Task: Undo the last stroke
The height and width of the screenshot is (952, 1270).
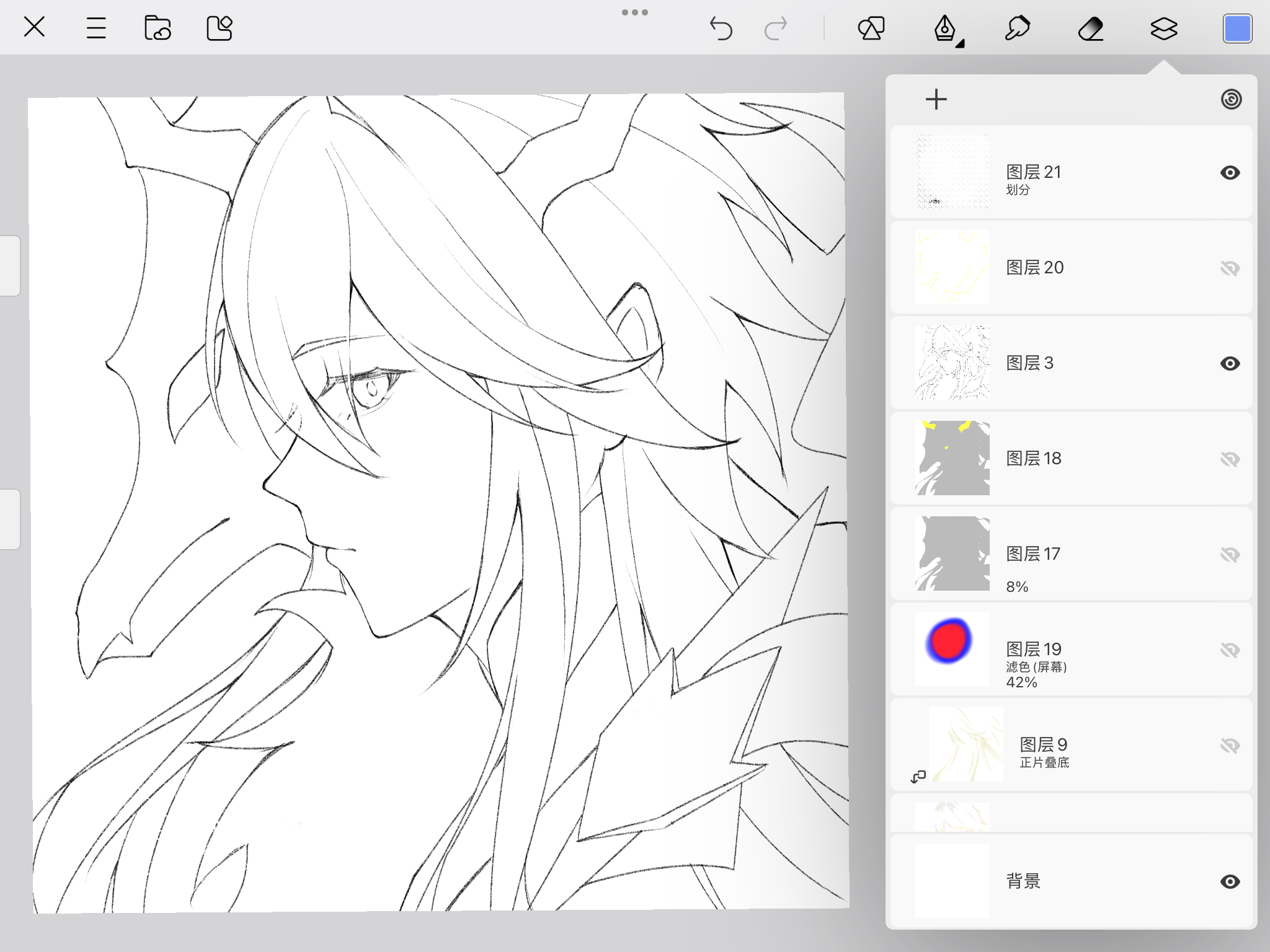Action: click(721, 29)
